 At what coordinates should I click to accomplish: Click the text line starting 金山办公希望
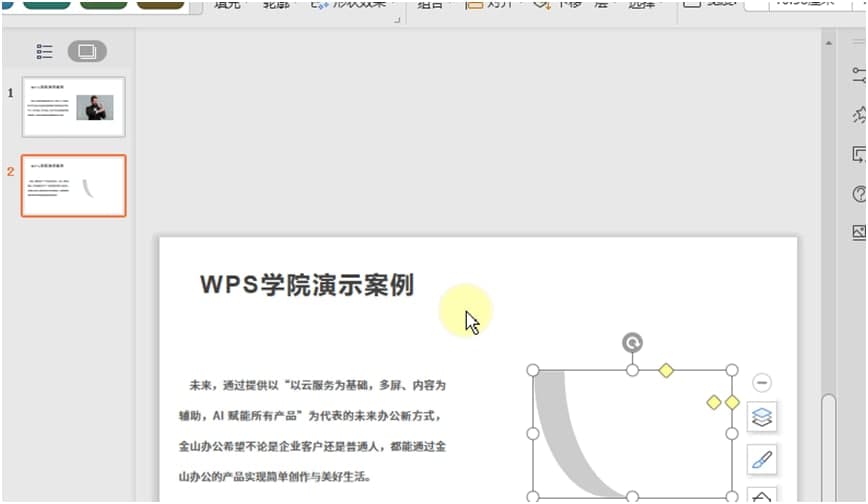tap(312, 446)
